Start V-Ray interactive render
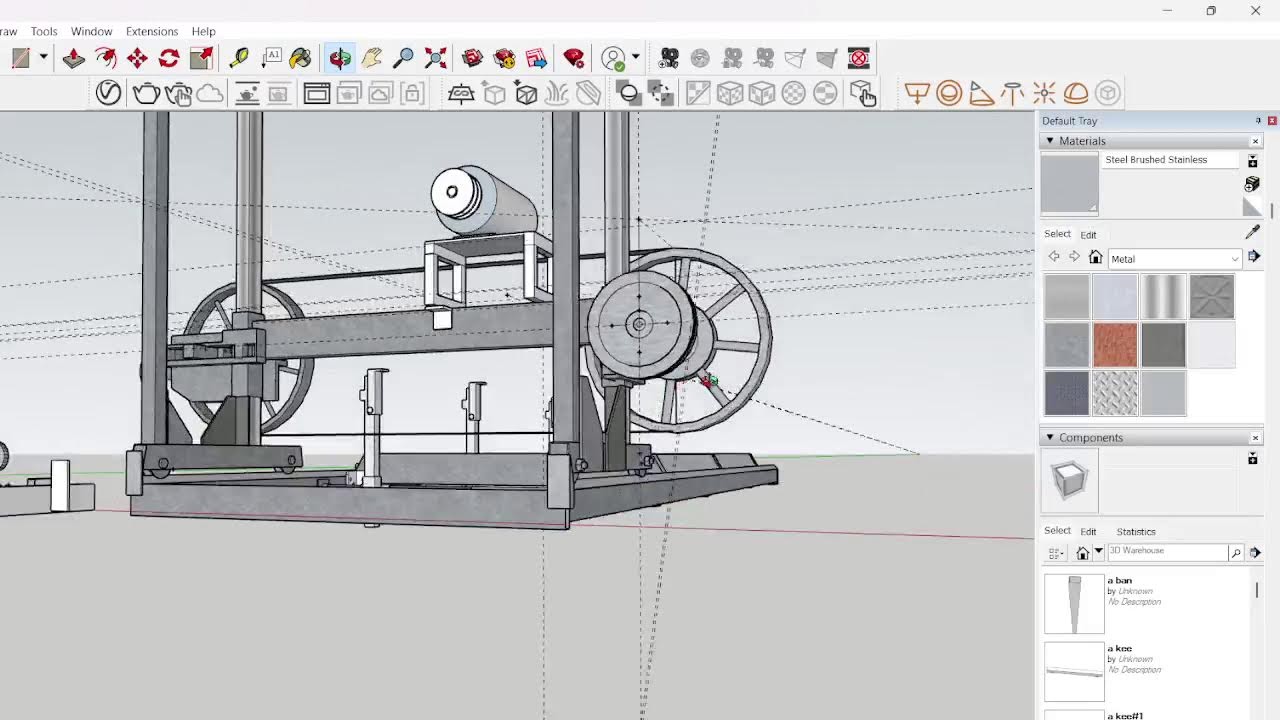 coord(178,93)
